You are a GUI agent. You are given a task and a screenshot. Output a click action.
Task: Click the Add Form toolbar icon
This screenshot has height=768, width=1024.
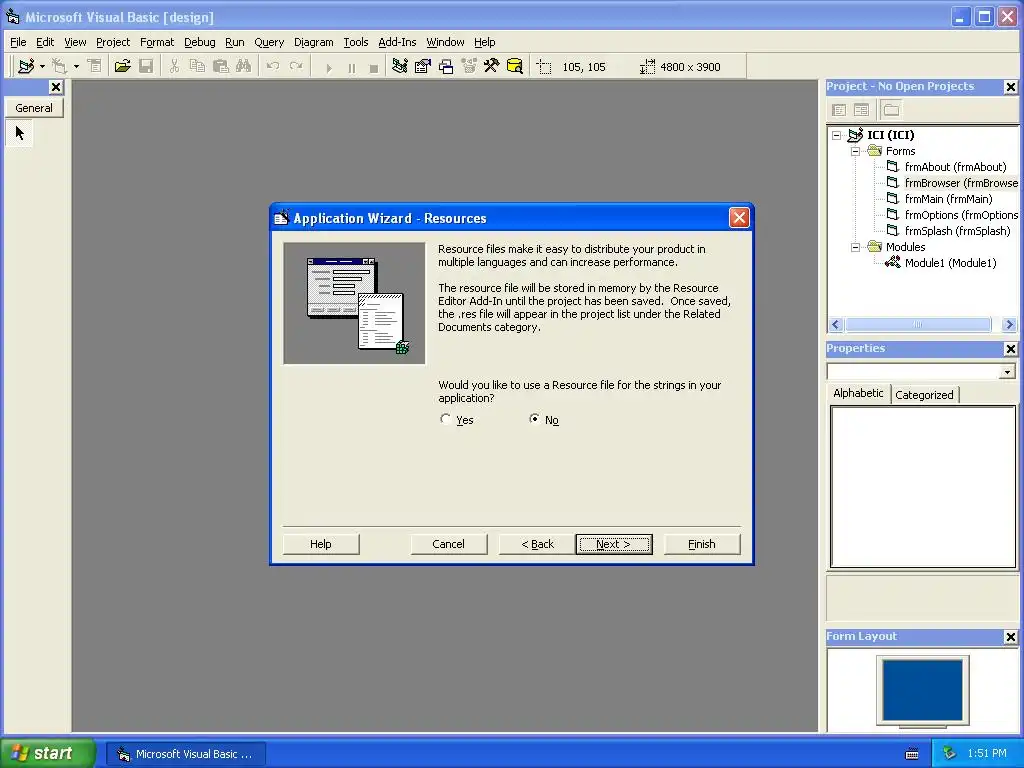pos(59,66)
